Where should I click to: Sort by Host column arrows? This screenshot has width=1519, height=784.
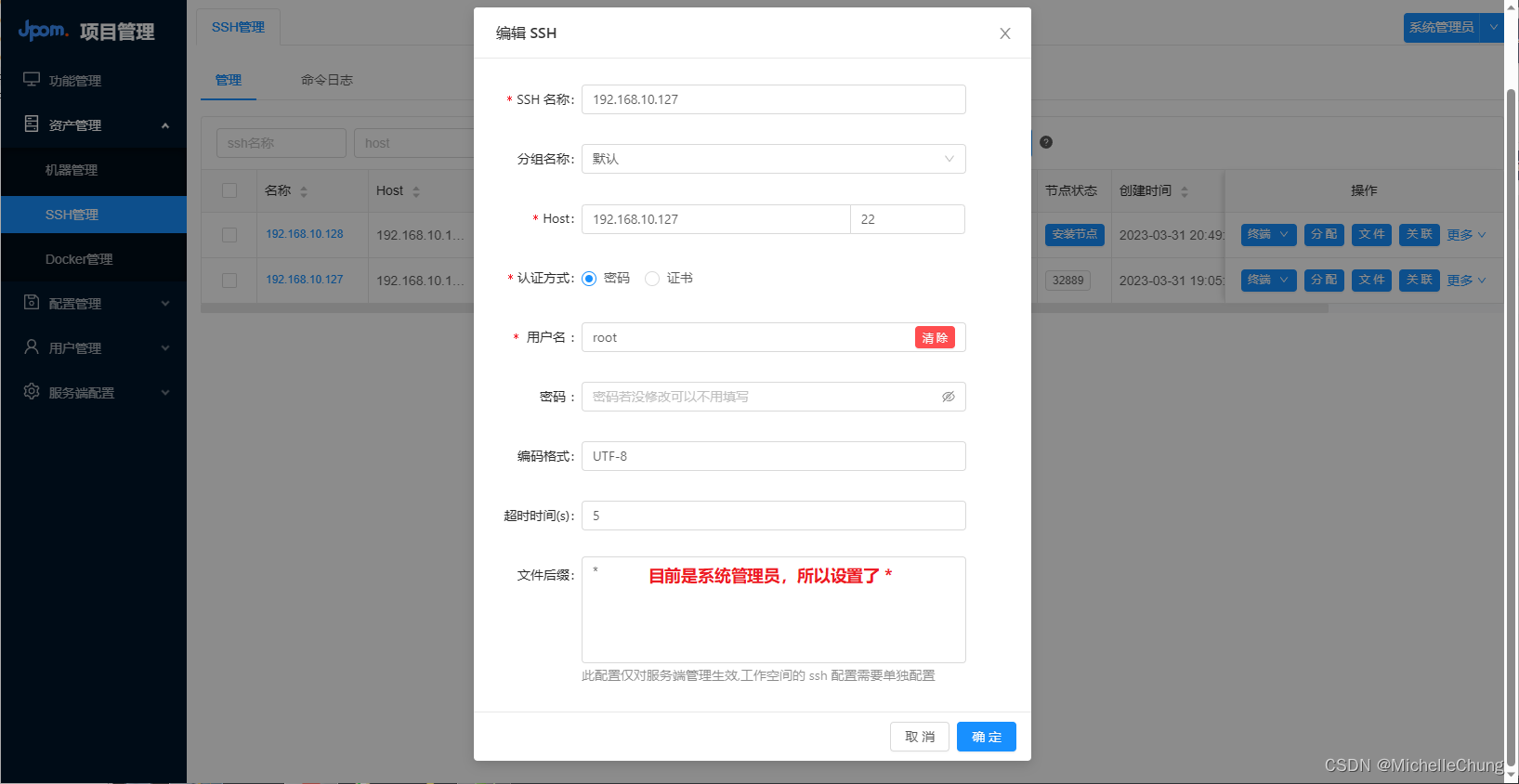pyautogui.click(x=416, y=191)
